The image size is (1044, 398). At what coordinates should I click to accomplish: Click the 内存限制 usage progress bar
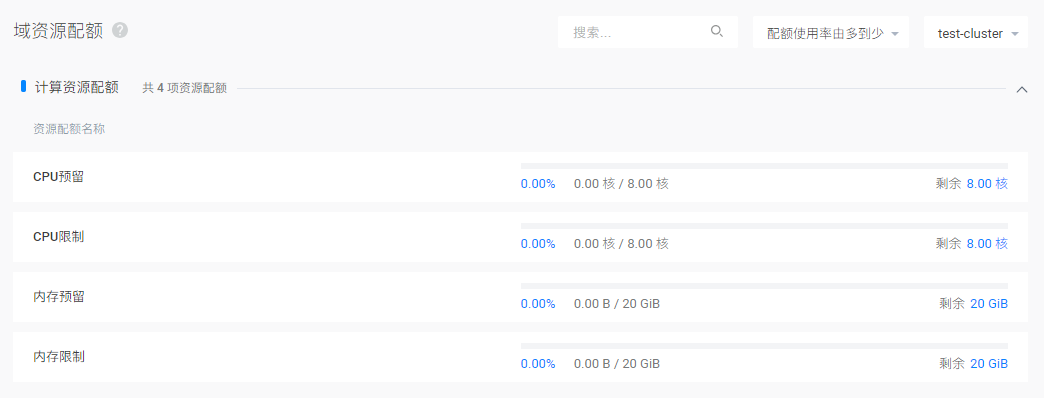tap(764, 345)
